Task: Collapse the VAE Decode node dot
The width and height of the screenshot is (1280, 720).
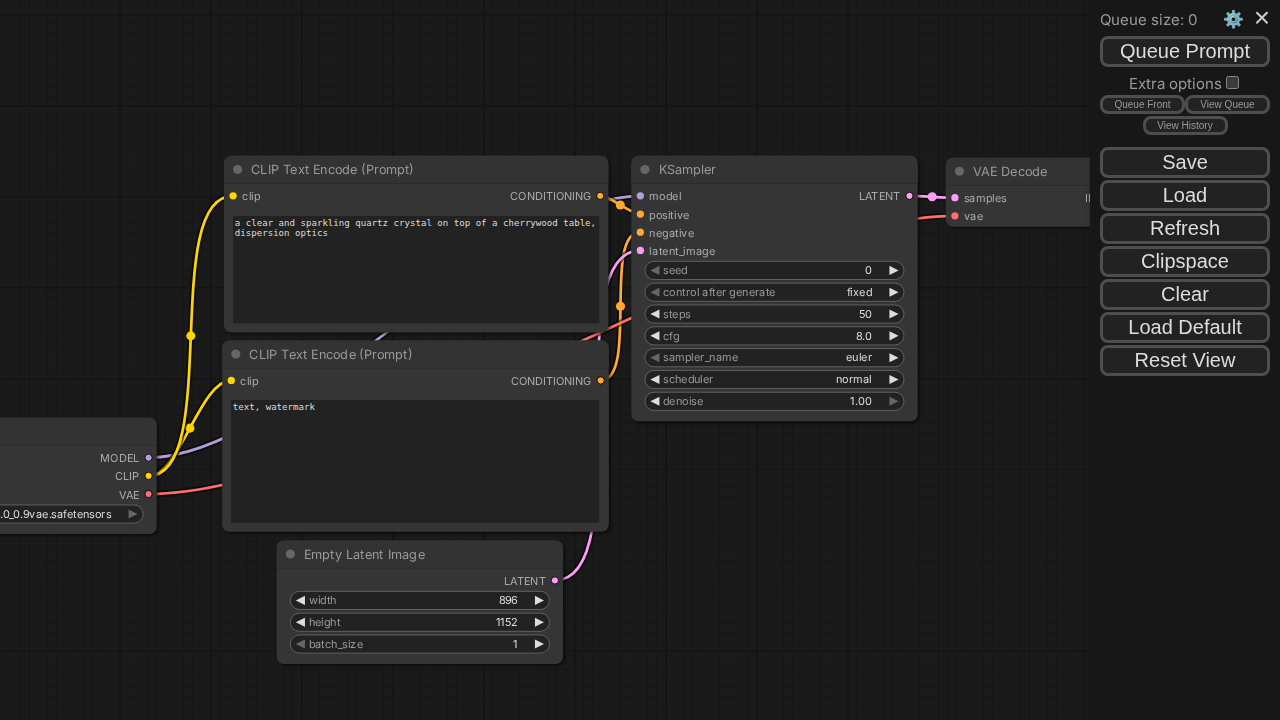Action: pos(959,172)
